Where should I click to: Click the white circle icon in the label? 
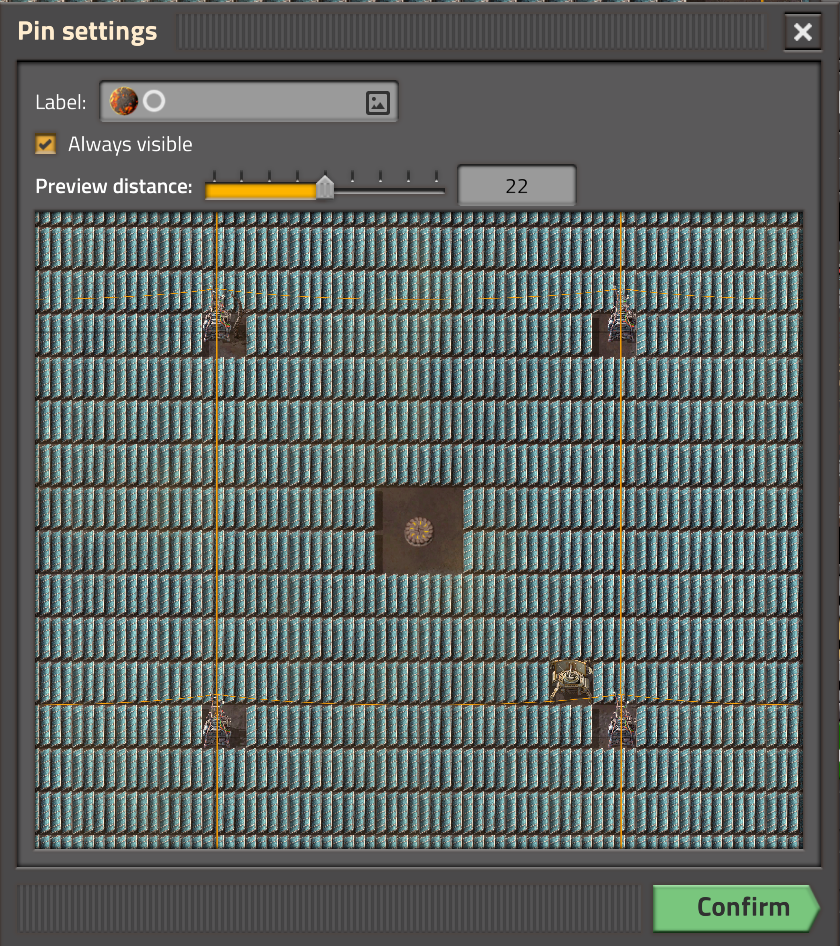pos(154,101)
